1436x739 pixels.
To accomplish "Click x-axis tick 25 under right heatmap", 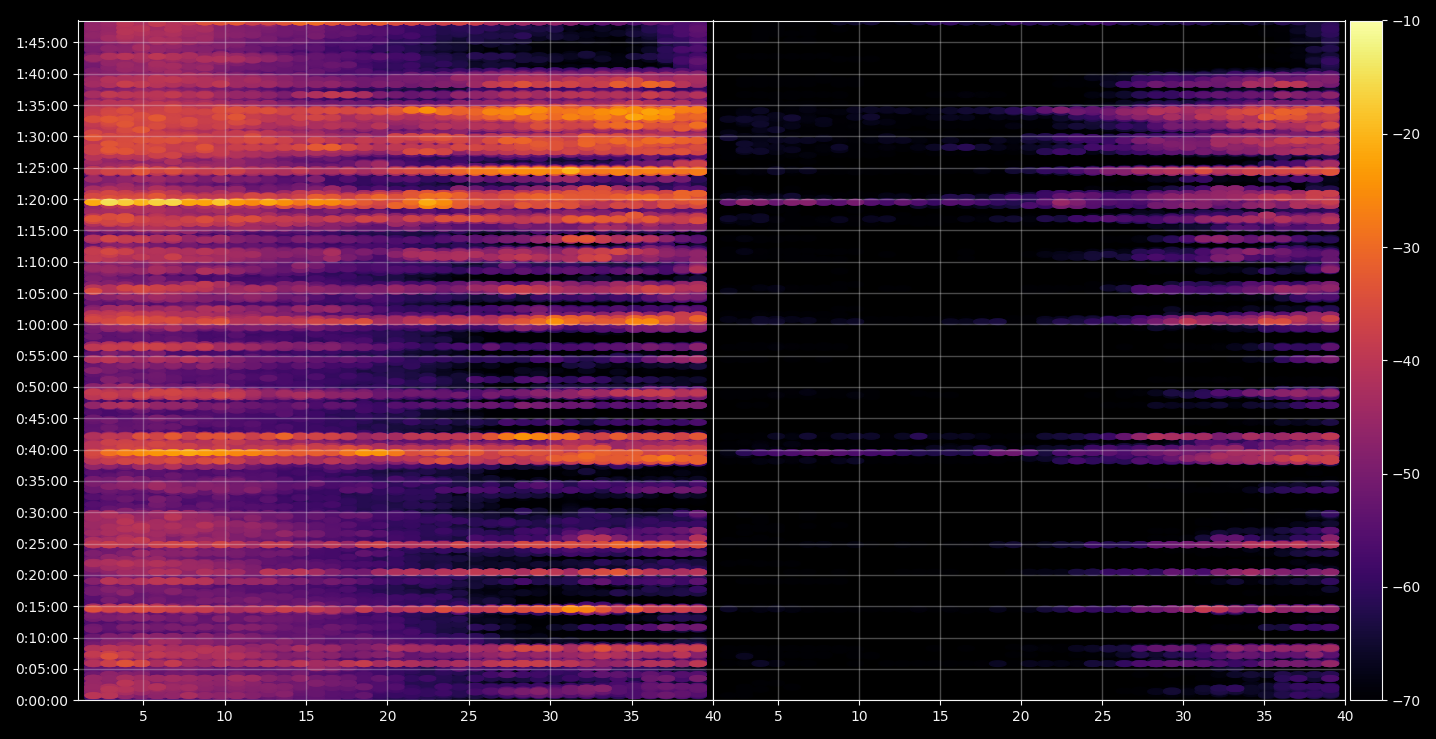I will pyautogui.click(x=1102, y=716).
